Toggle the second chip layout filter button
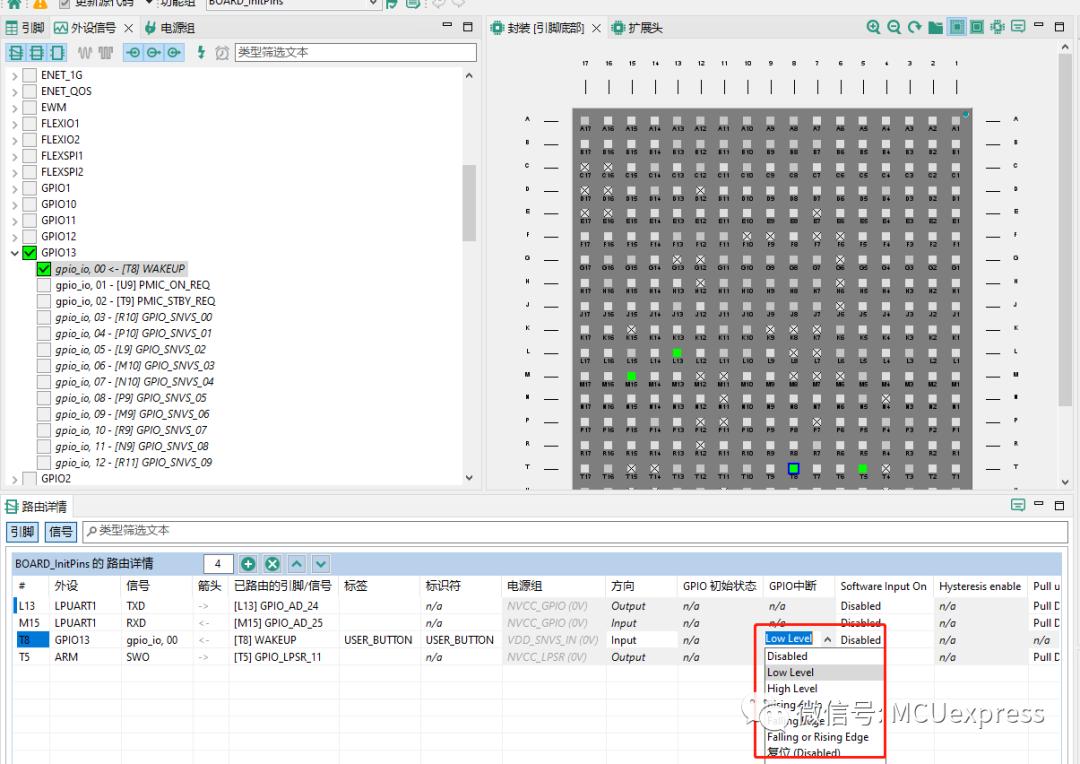 click(x=37, y=52)
